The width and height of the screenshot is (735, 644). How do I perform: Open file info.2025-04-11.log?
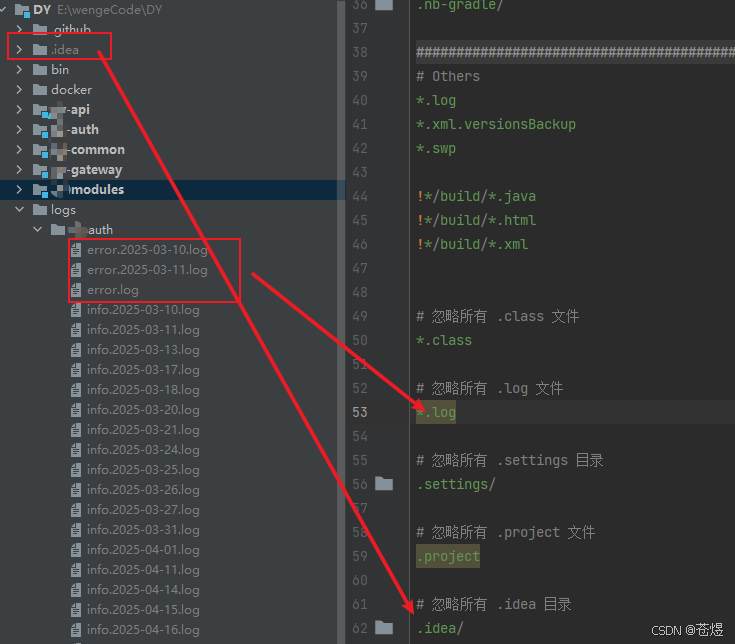(143, 570)
